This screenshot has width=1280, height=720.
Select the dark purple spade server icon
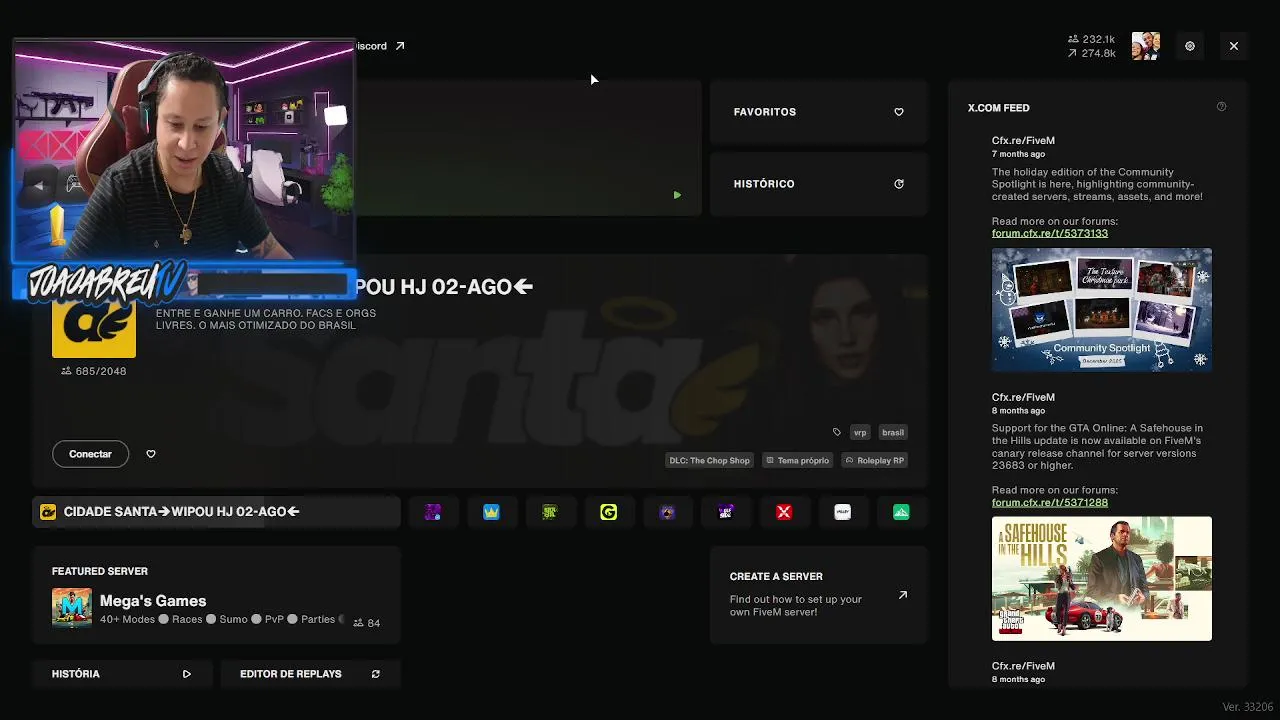pyautogui.click(x=667, y=512)
